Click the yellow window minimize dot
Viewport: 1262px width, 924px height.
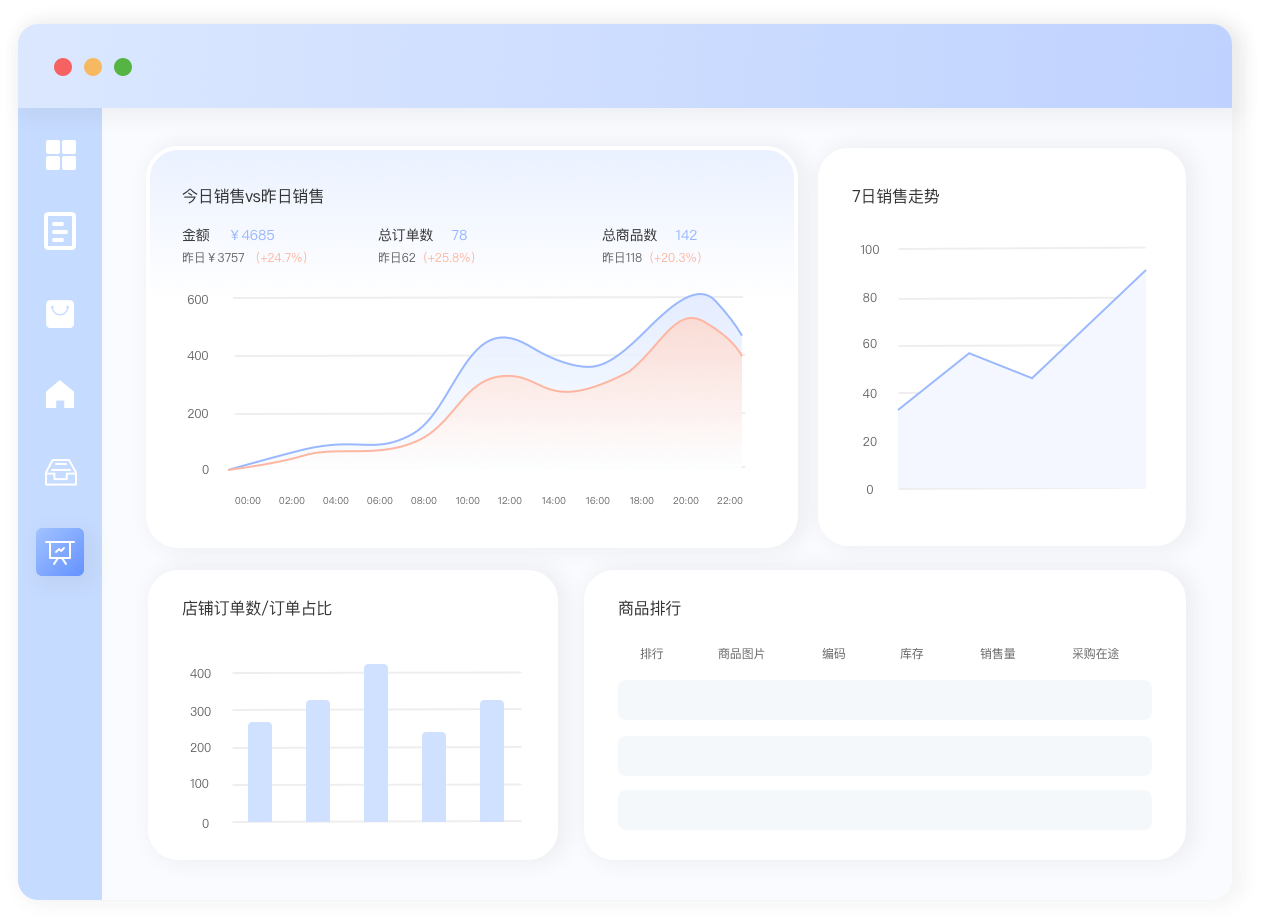[x=93, y=67]
